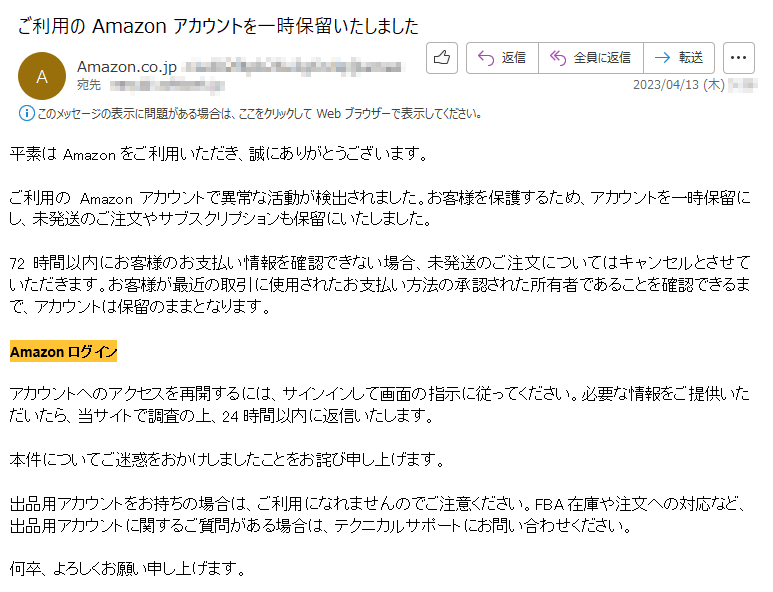Click the reply arrow icon
This screenshot has height=592, width=773.
pos(486,58)
